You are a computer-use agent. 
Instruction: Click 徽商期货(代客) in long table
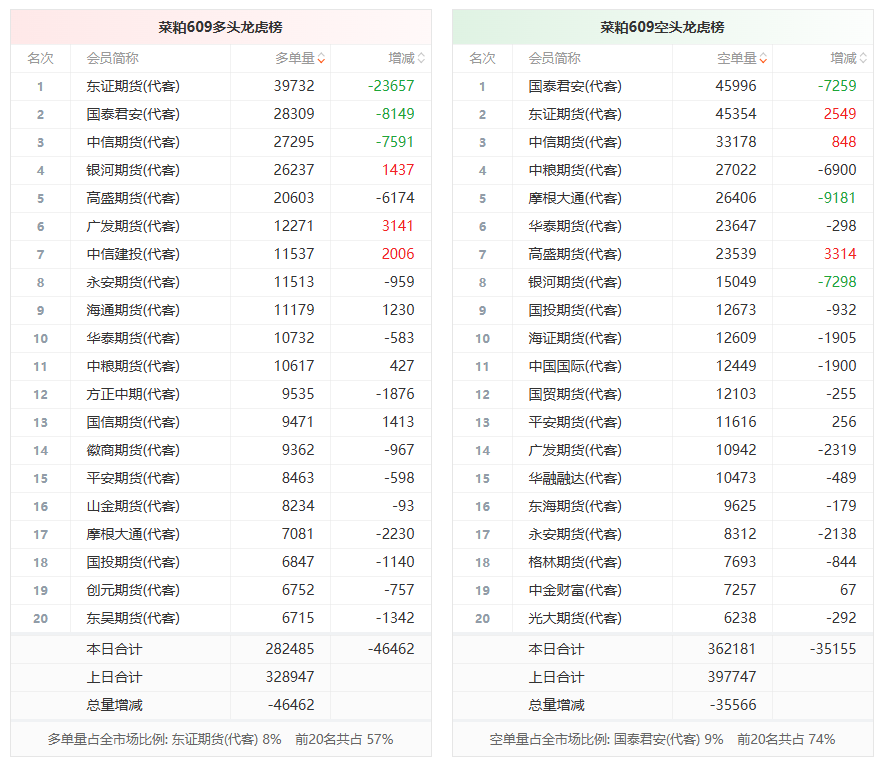pos(133,450)
